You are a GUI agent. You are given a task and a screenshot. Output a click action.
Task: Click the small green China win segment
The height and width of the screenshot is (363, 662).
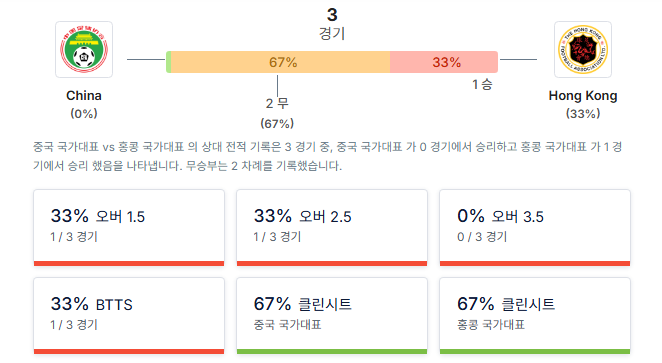click(168, 62)
